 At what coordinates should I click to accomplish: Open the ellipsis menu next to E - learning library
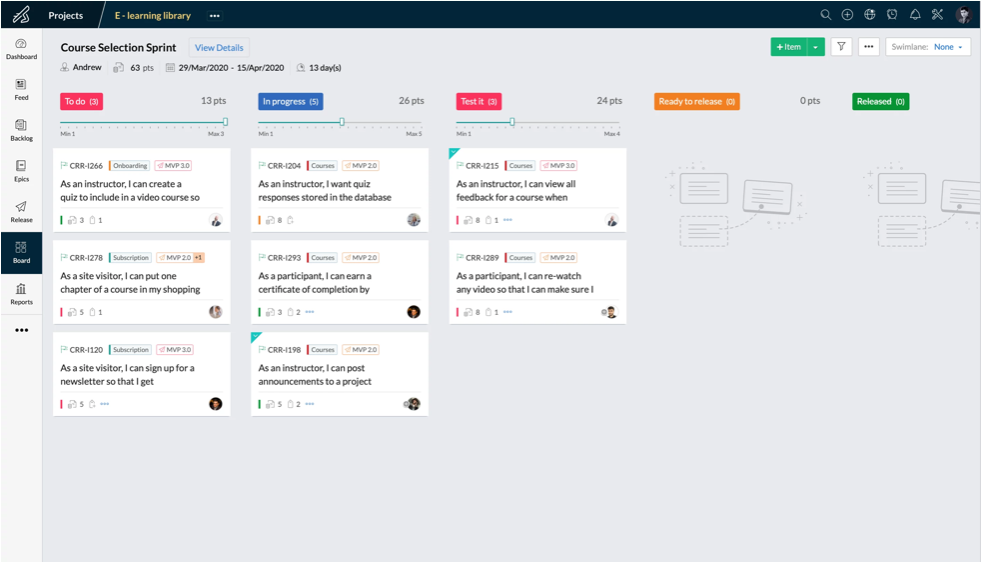214,15
